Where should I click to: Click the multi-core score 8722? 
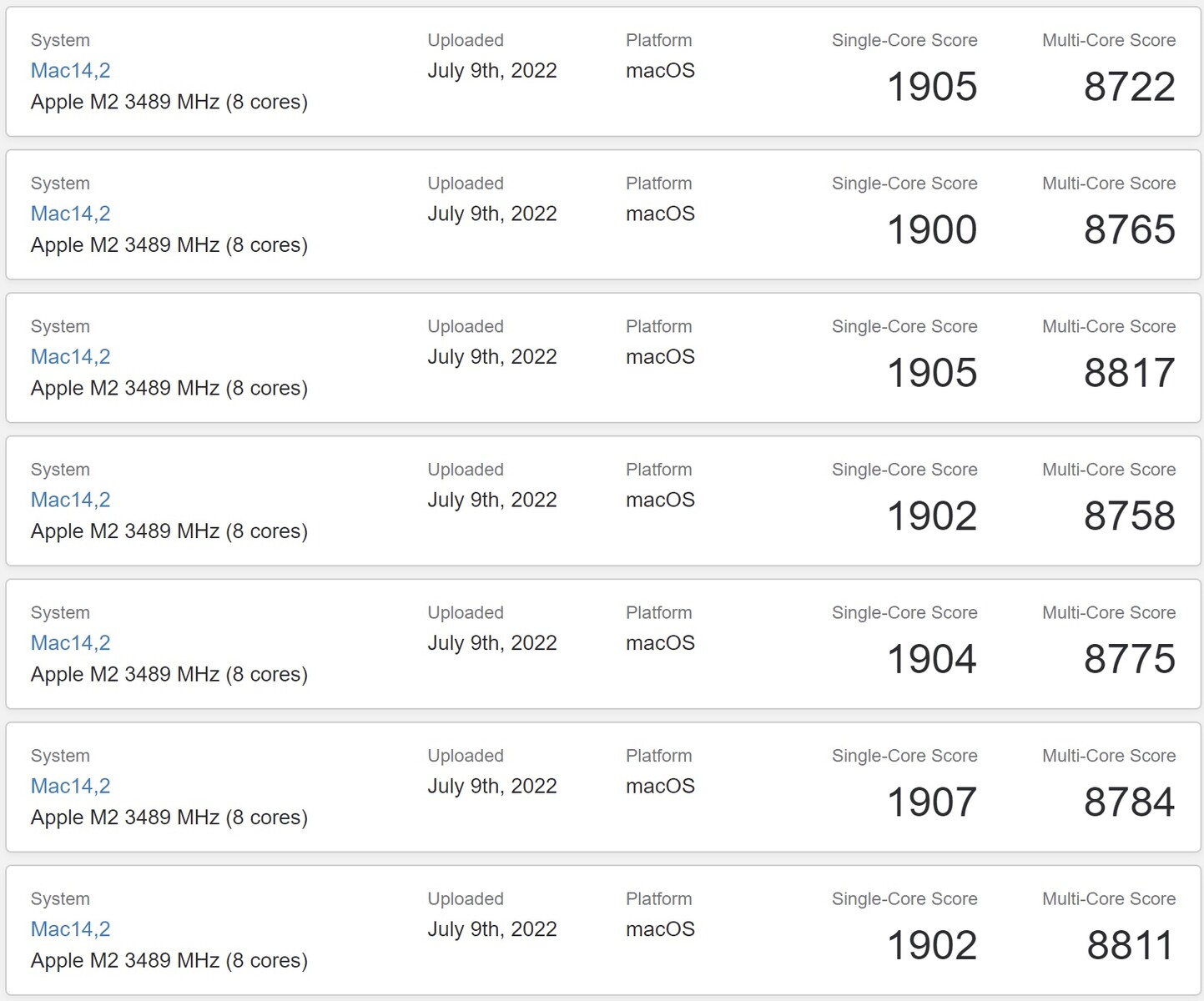[1130, 87]
